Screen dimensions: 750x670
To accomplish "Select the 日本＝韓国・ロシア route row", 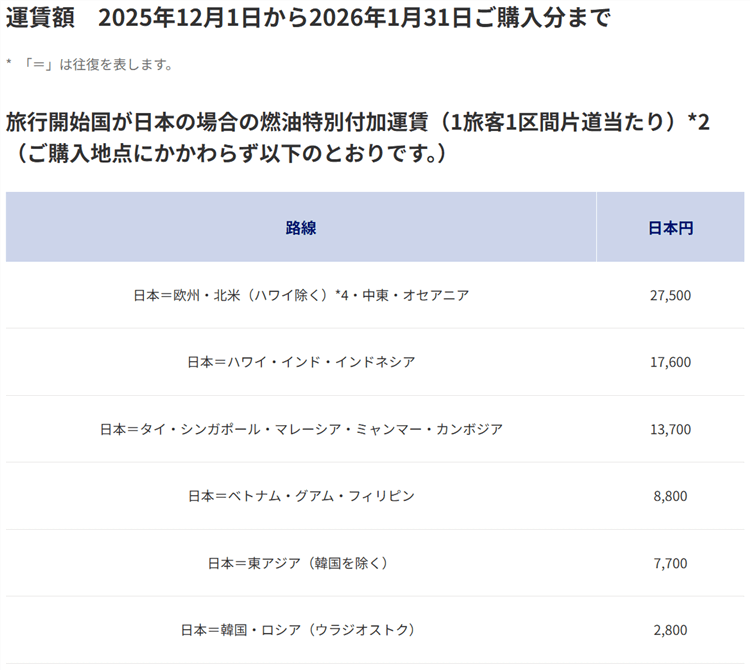I will click(298, 630).
